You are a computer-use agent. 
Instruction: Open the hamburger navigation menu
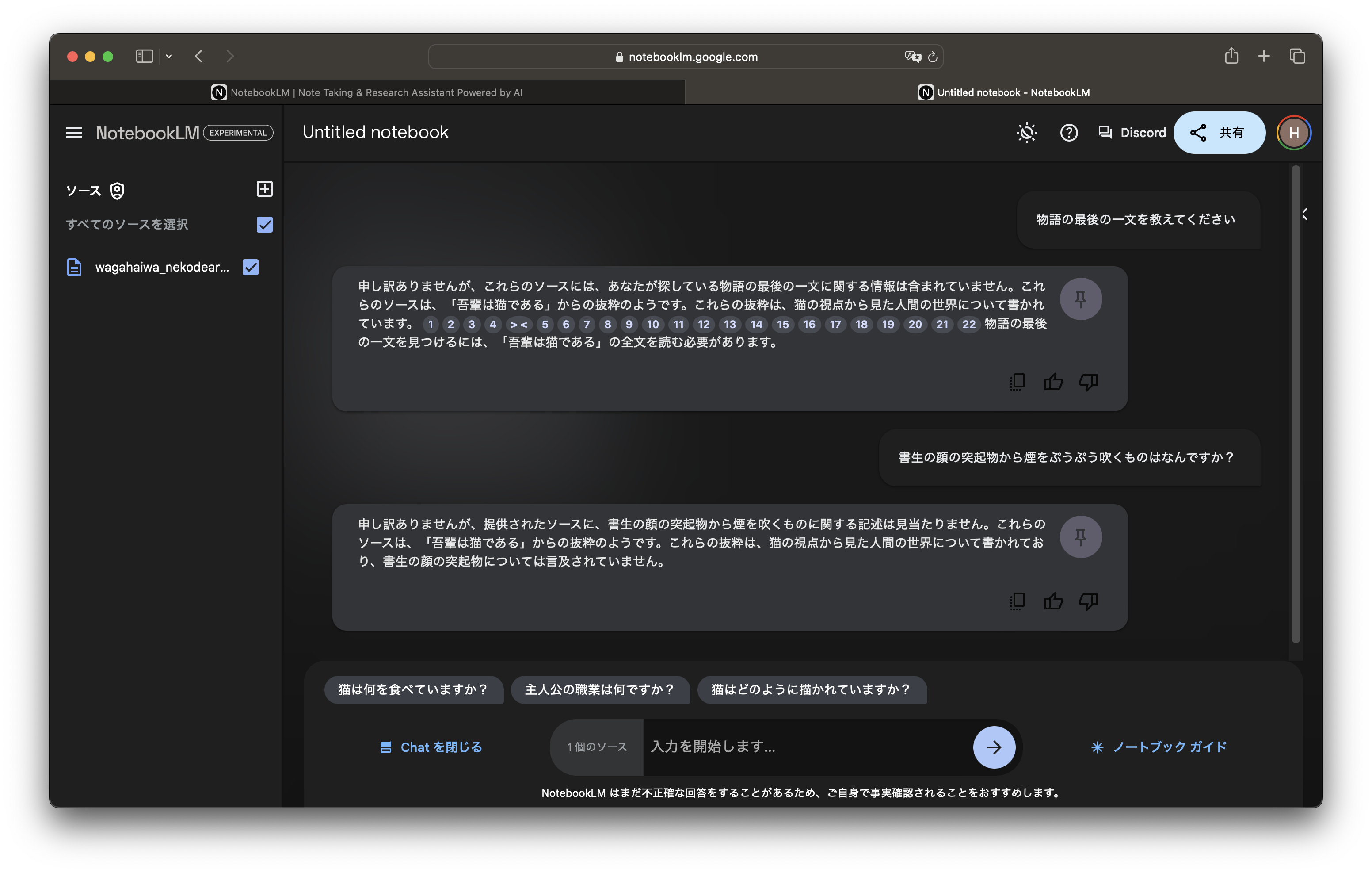coord(74,133)
